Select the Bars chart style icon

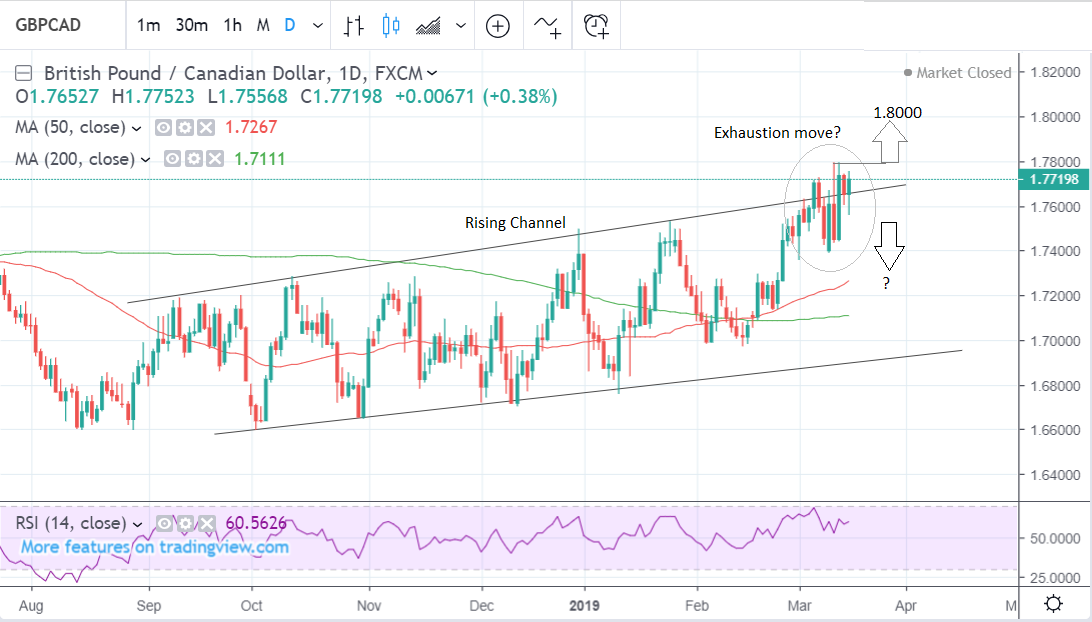353,25
